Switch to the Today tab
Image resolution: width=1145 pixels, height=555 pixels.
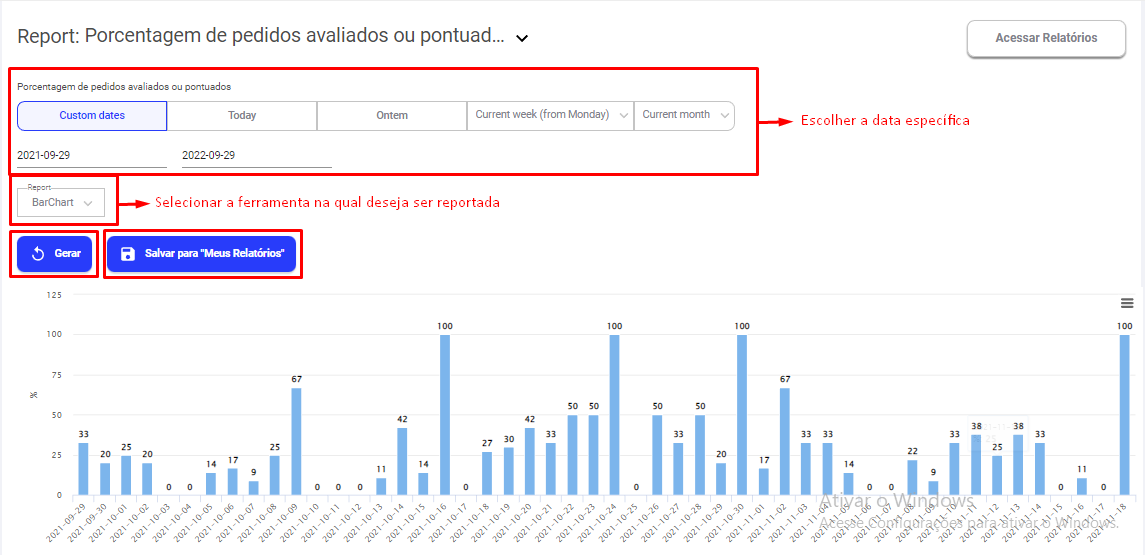click(242, 116)
